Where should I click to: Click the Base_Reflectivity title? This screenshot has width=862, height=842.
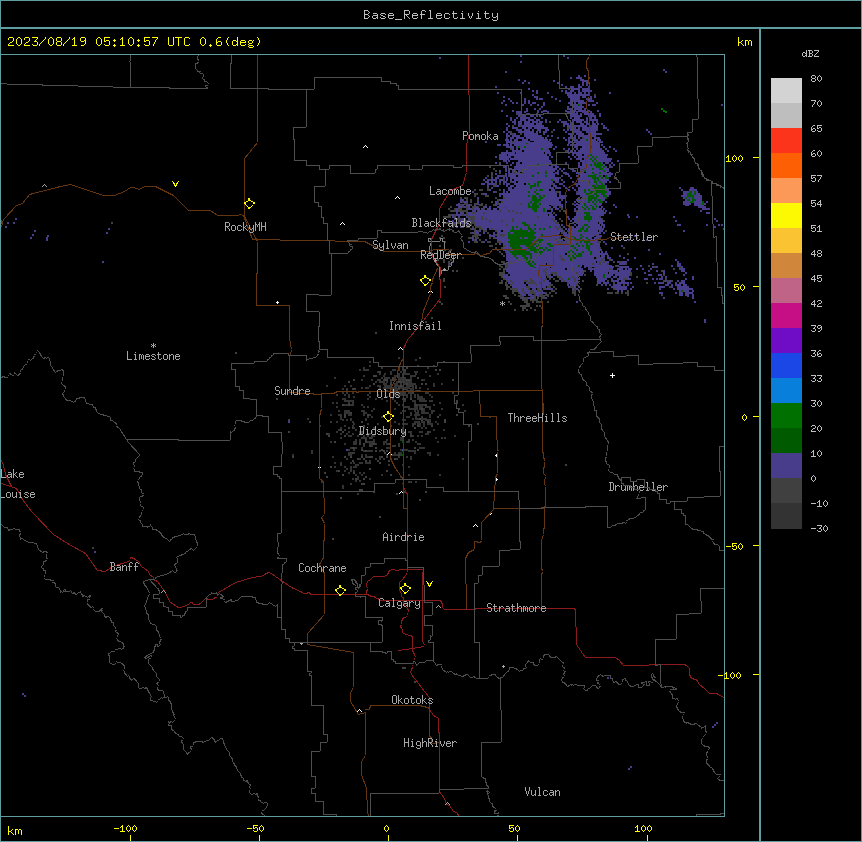tap(431, 15)
